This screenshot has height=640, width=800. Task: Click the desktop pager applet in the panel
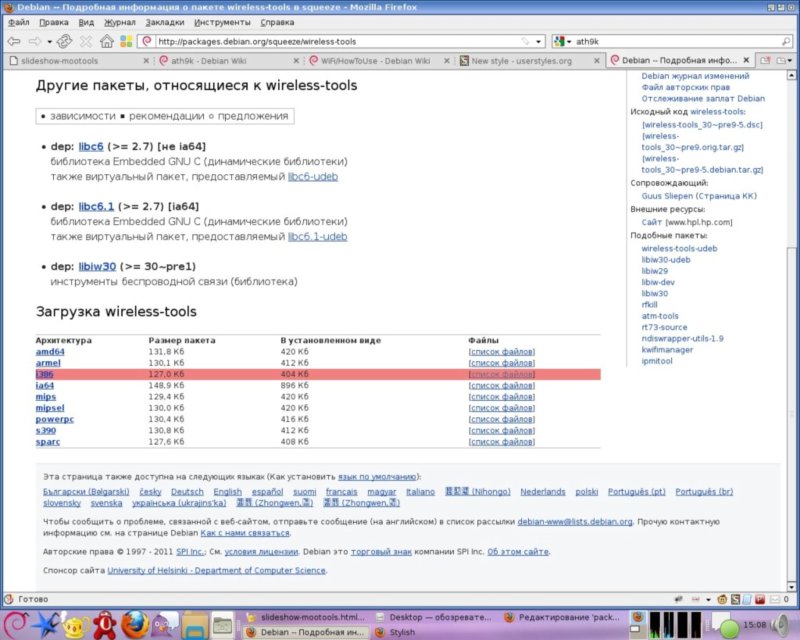coord(638,624)
